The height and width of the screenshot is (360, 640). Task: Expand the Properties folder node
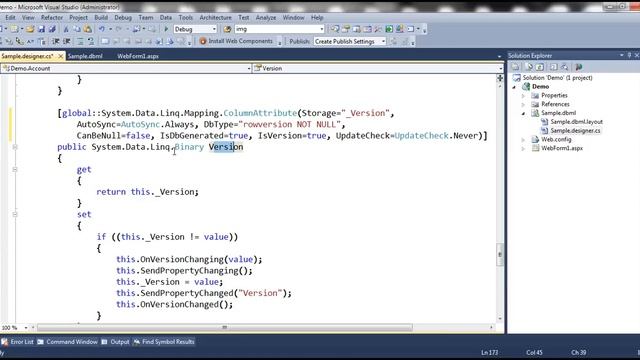pyautogui.click(x=523, y=96)
